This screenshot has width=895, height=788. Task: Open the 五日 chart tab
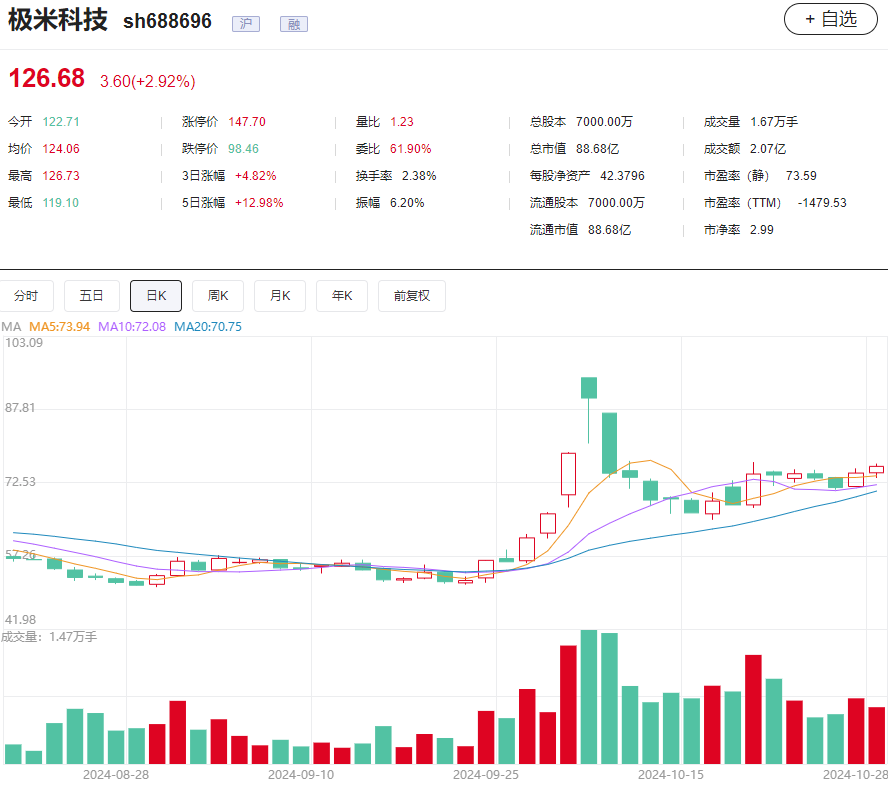point(91,296)
